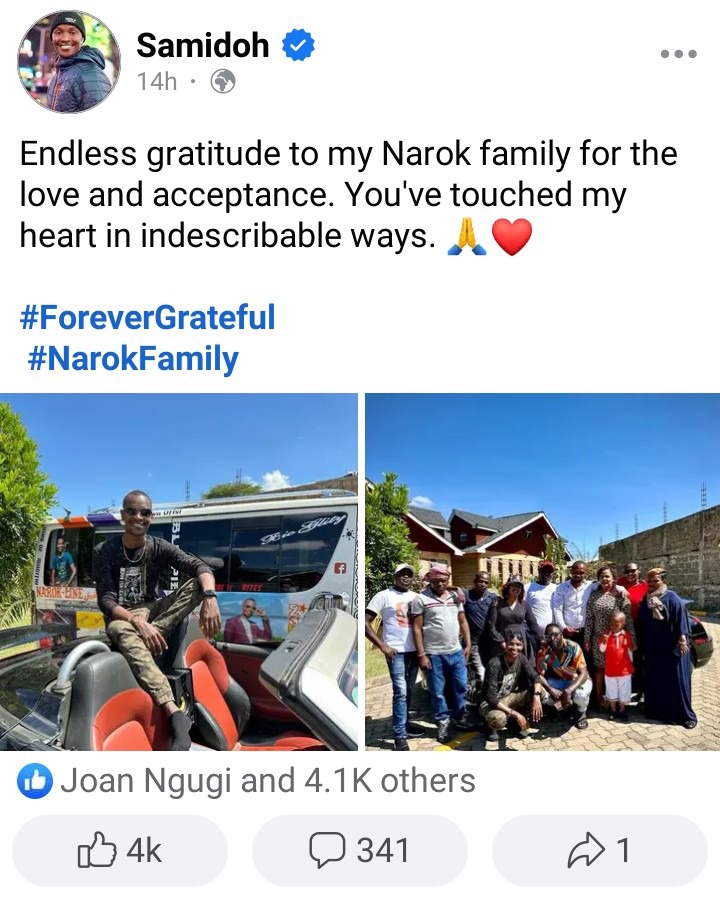
Task: Click the share arrow icon
Action: 586,850
